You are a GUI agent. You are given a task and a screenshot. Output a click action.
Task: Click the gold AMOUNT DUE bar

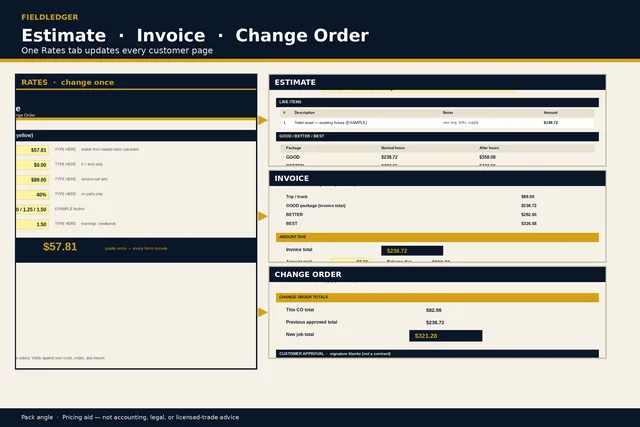tap(437, 237)
